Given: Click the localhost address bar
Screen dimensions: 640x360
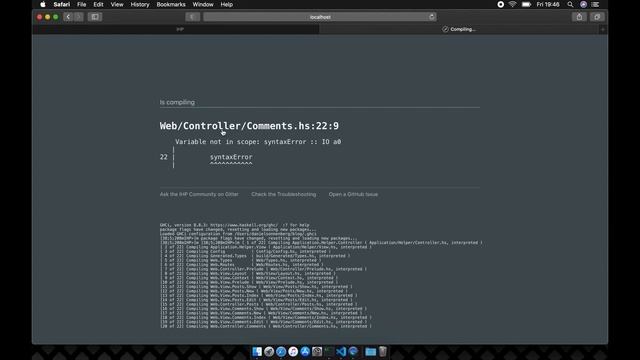Looking at the screenshot, I should 320,17.
